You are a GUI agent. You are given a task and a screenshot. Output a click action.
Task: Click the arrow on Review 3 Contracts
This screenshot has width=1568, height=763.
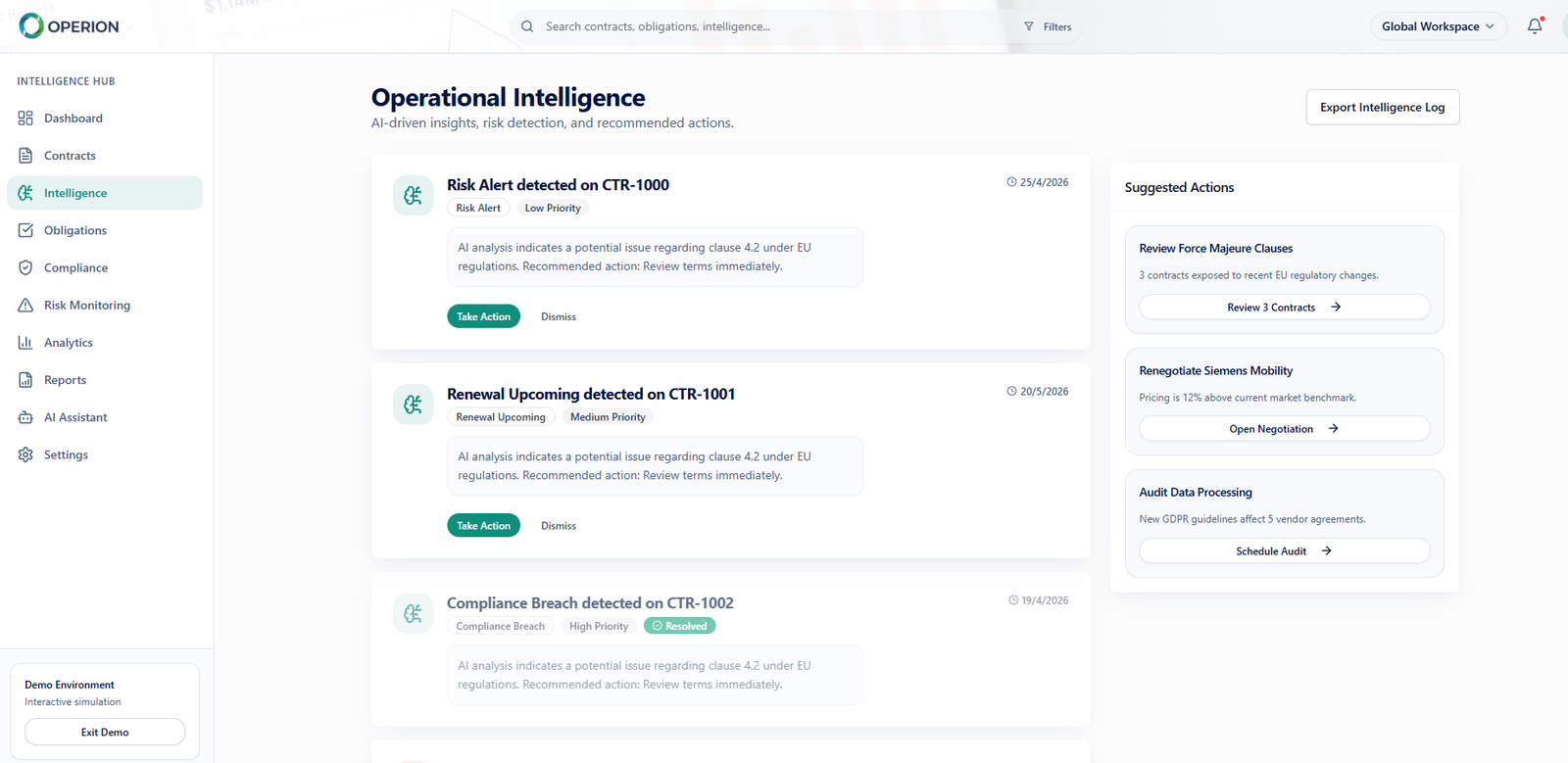(1336, 308)
